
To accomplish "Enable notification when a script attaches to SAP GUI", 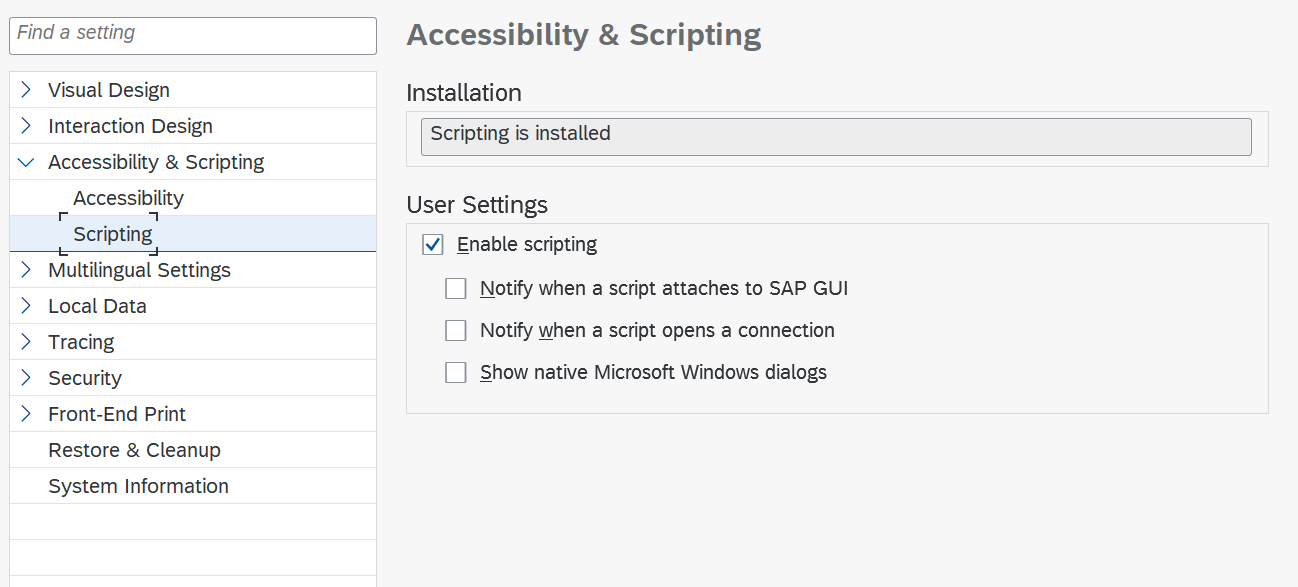I will (x=456, y=288).
